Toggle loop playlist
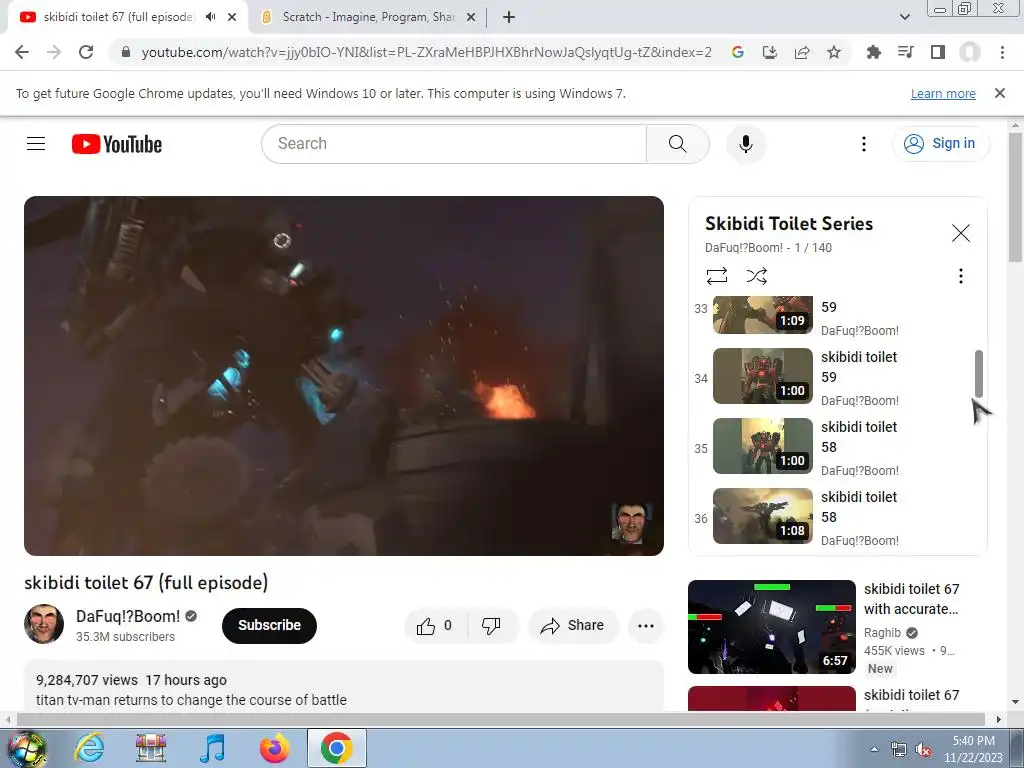 click(716, 276)
